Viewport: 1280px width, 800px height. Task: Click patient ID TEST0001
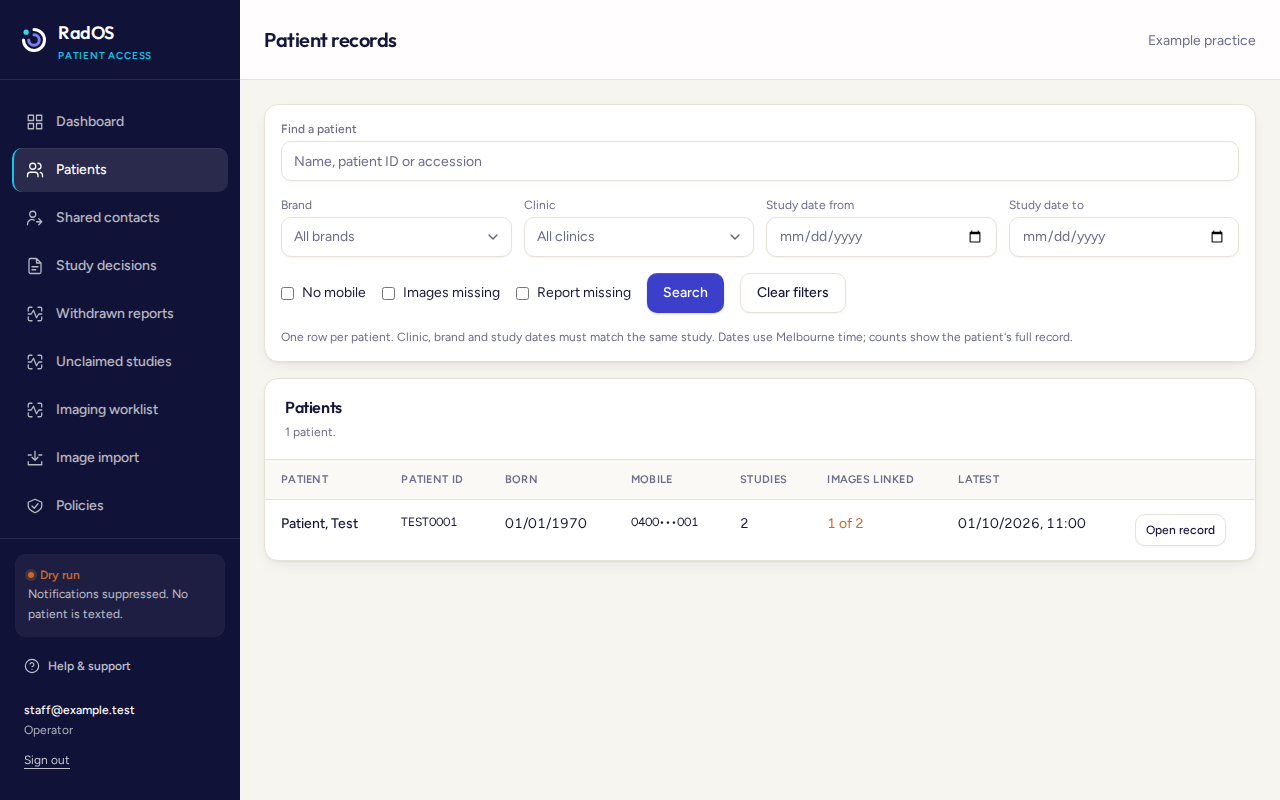click(429, 522)
